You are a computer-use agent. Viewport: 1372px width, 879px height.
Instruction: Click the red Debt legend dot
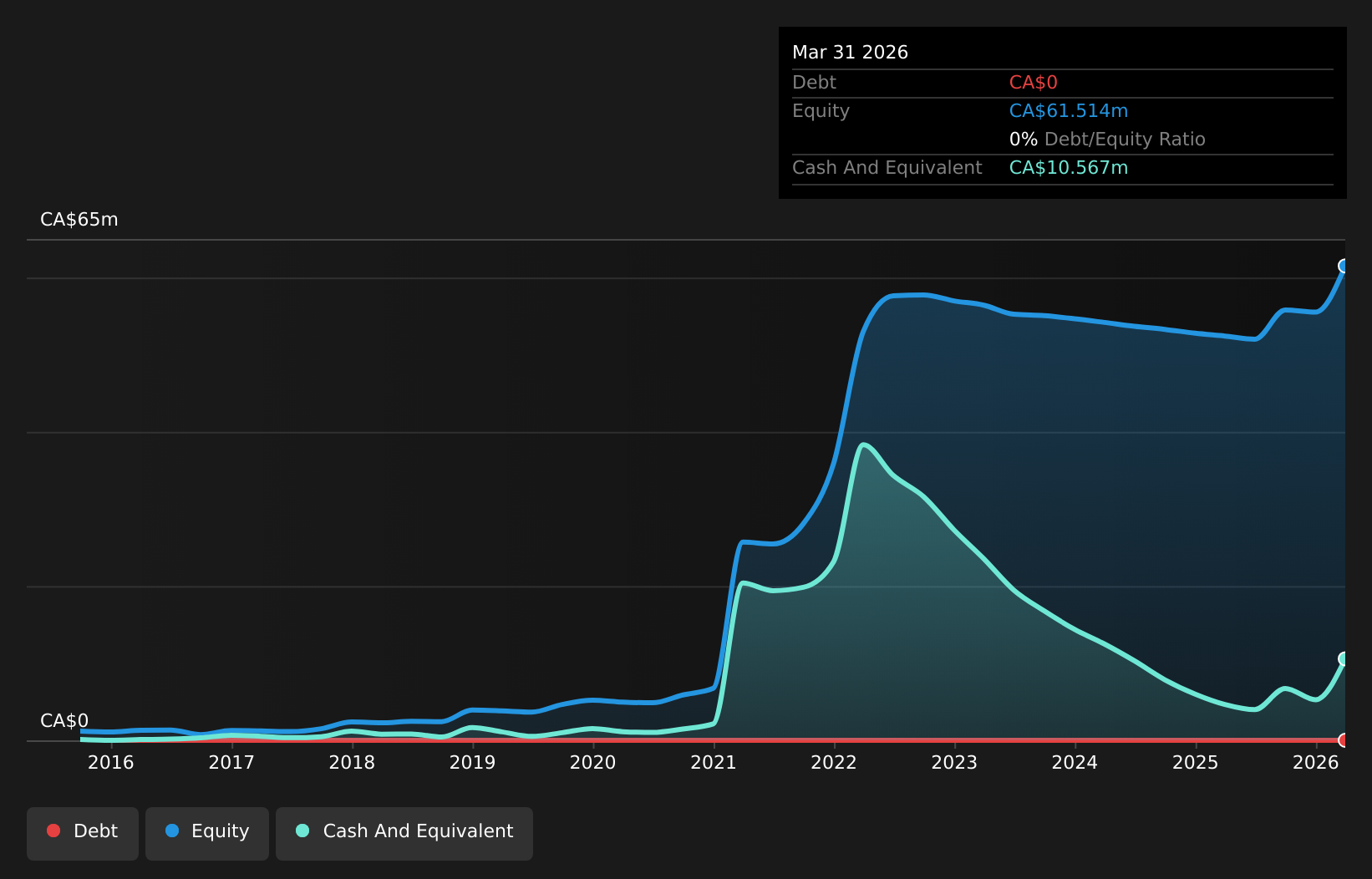coord(53,831)
